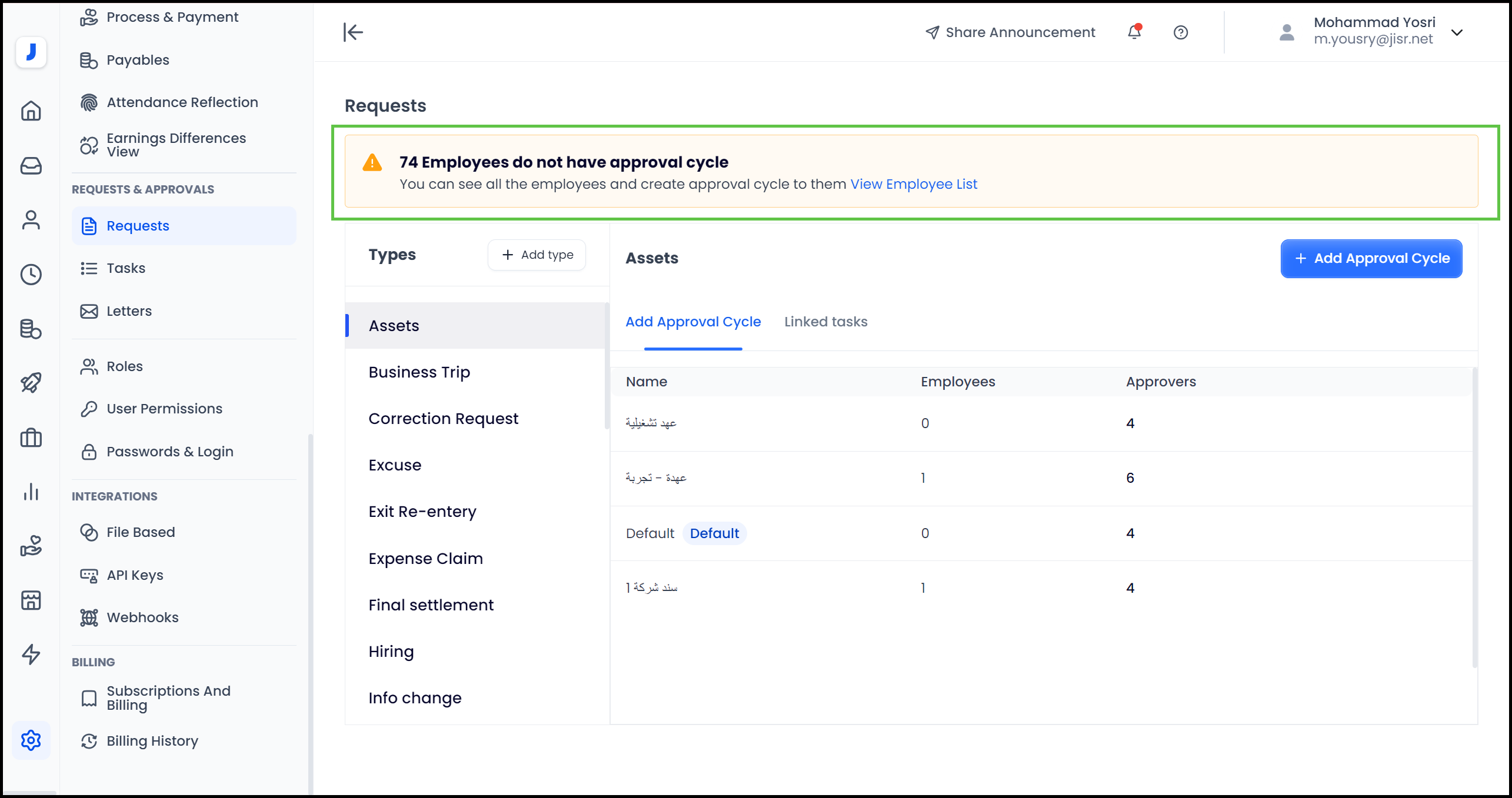Click the rocket icon in left rail
This screenshot has height=798, width=1512.
(31, 383)
